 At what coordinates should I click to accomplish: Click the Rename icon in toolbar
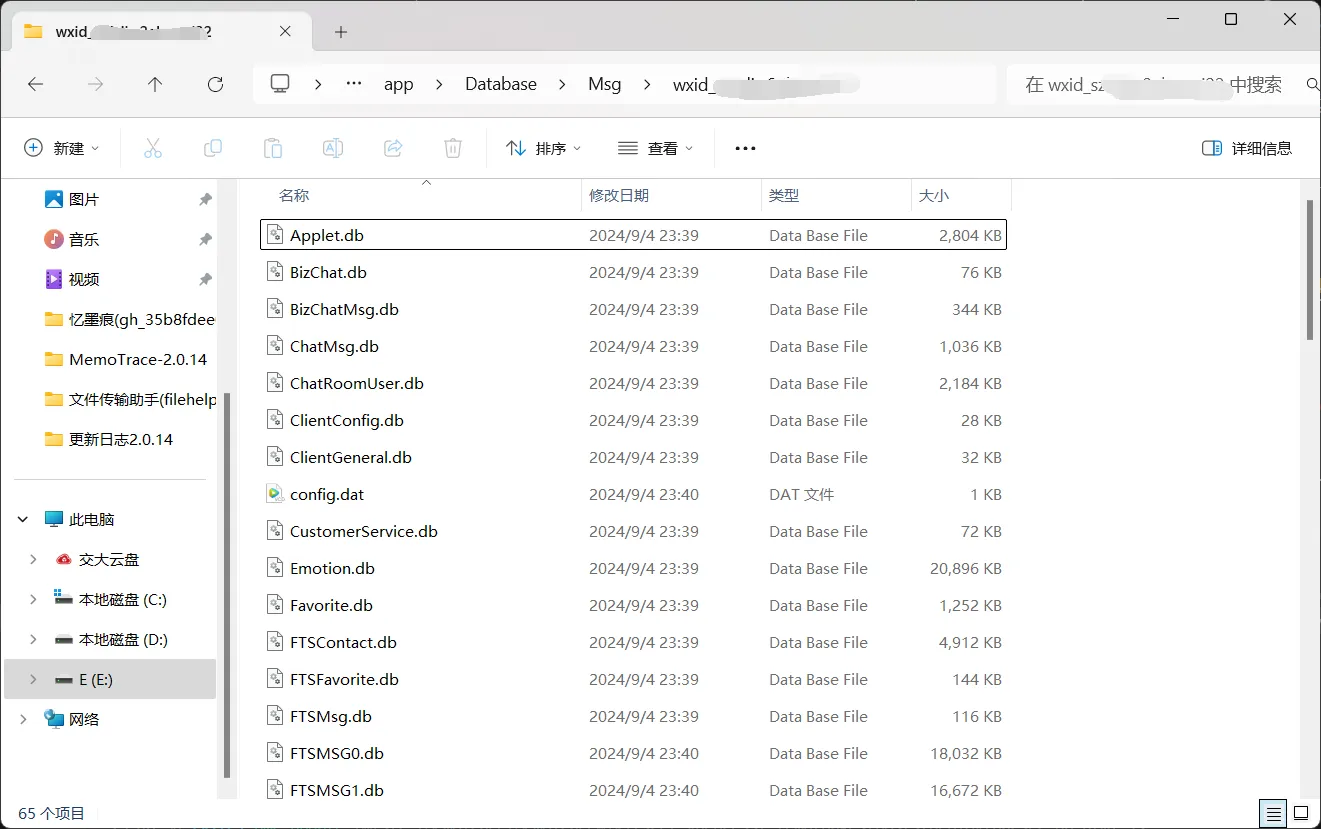[x=333, y=148]
